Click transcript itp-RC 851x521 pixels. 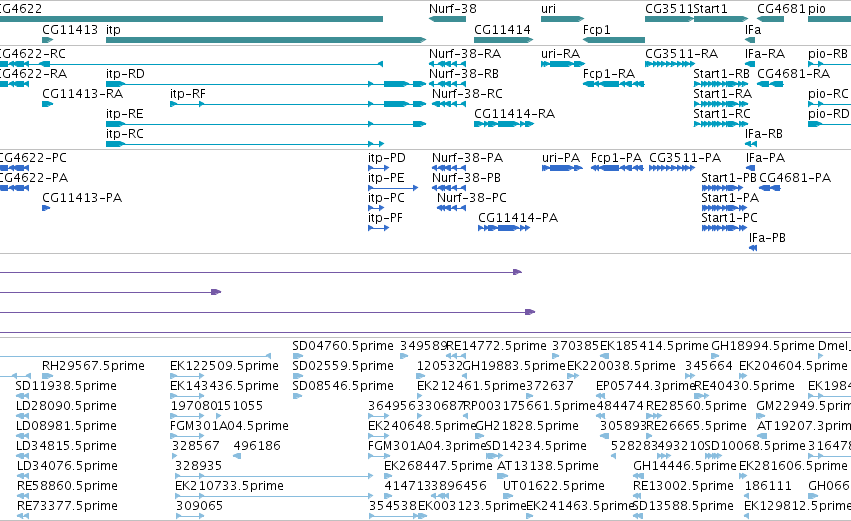[x=124, y=134]
